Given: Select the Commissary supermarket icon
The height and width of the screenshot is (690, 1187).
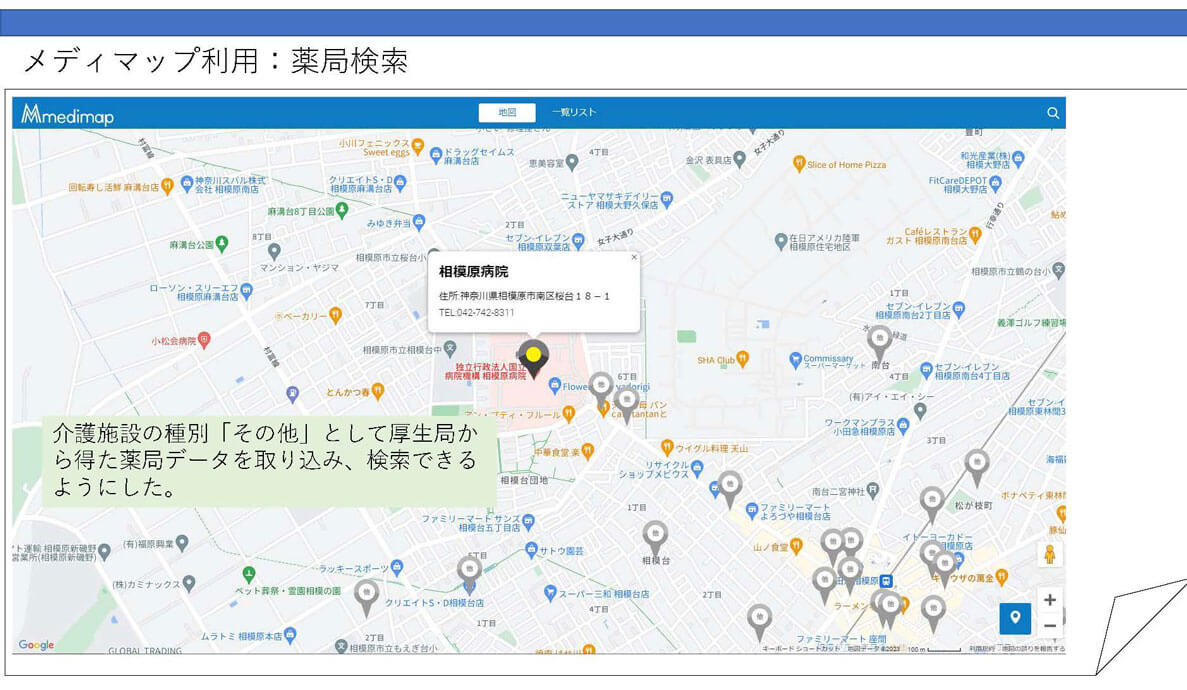Looking at the screenshot, I should (795, 359).
